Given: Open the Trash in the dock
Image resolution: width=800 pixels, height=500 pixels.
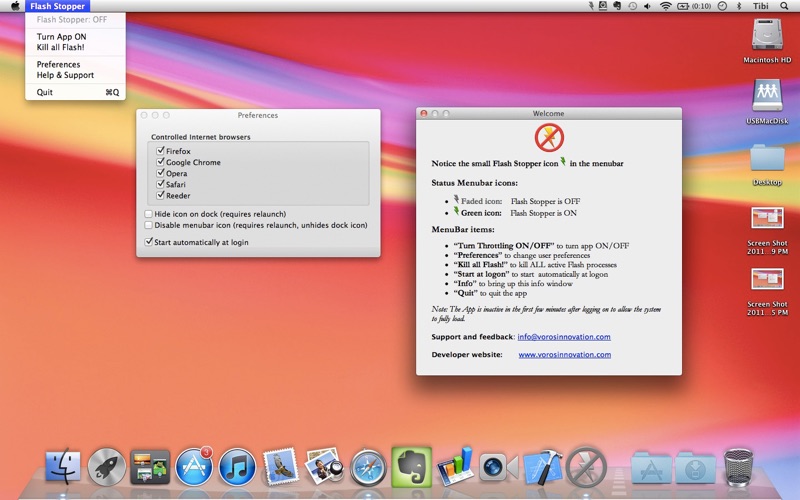Looking at the screenshot, I should [738, 466].
